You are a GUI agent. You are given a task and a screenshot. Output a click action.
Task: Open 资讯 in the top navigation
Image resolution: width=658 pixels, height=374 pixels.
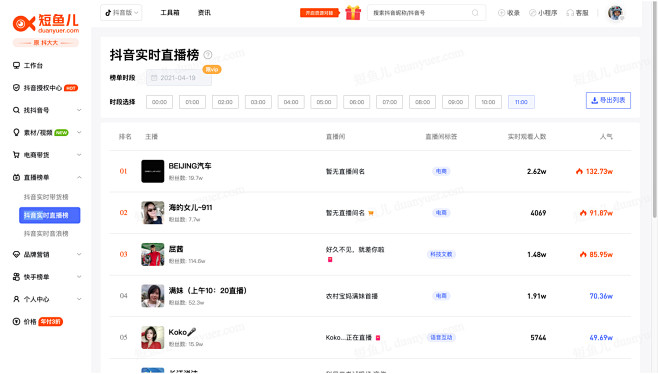tap(204, 13)
